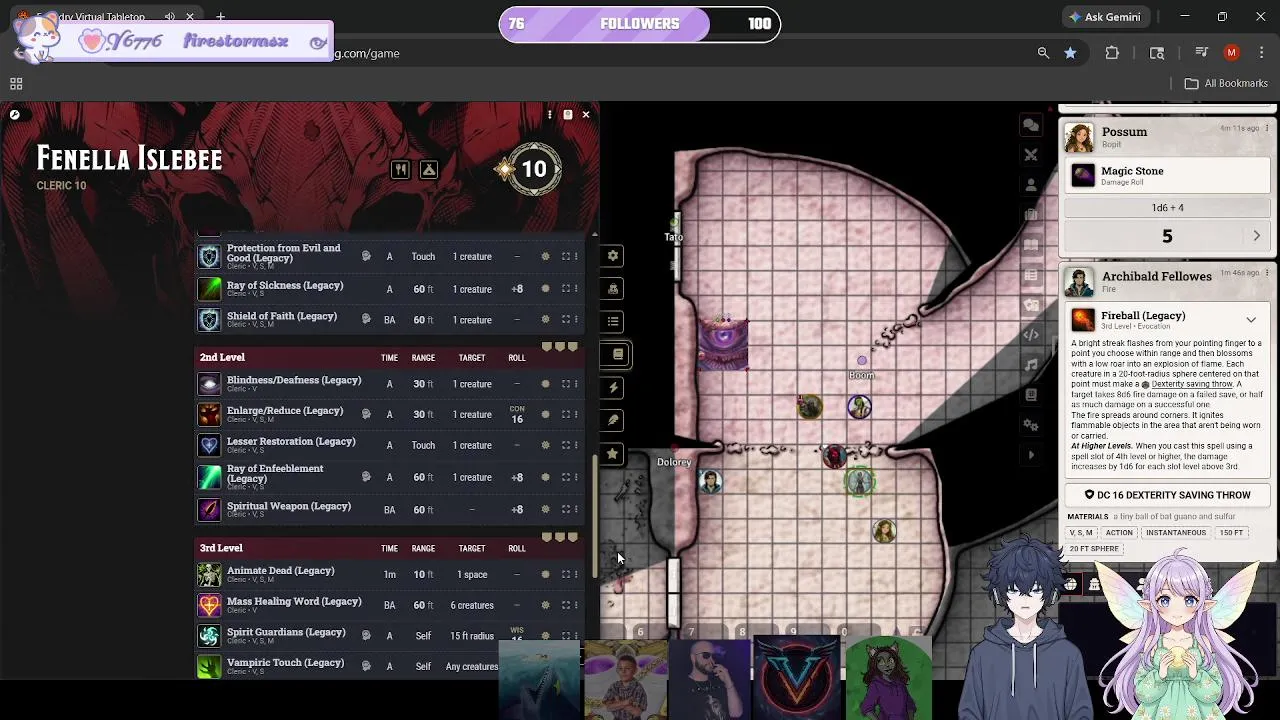Viewport: 1280px width, 720px height.
Task: Toggle prepared state for Mass Healing Word
Action: (x=545, y=605)
